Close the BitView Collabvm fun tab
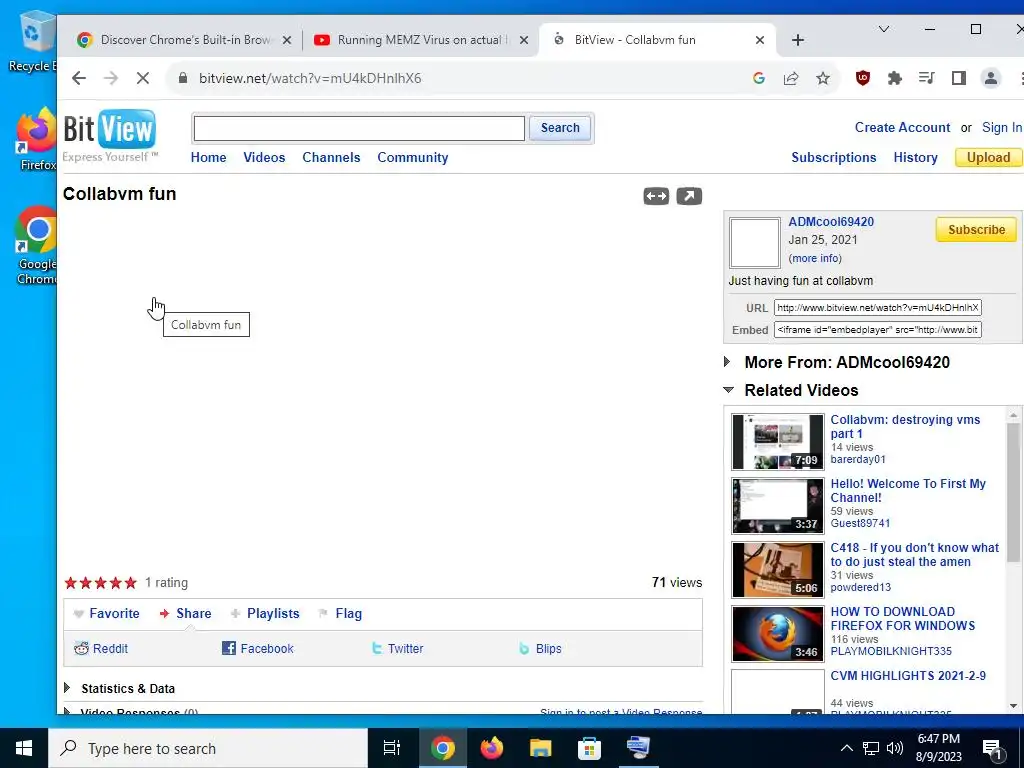This screenshot has height=768, width=1024. 760,40
